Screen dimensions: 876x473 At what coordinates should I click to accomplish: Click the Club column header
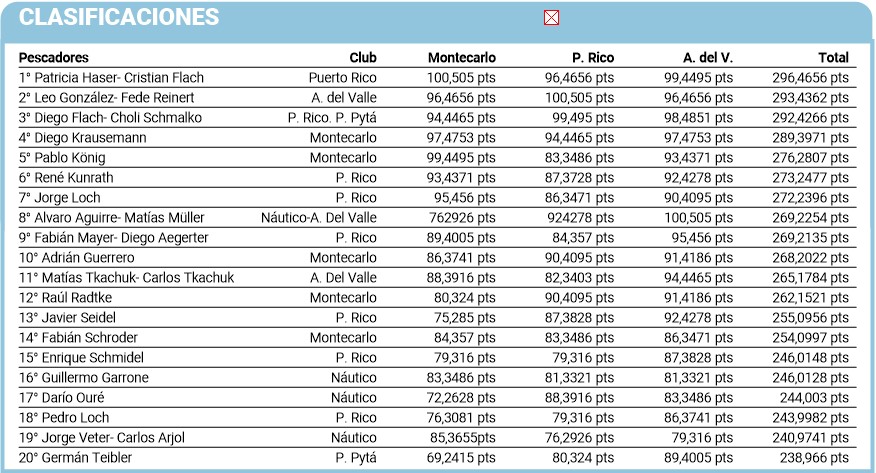tap(363, 58)
